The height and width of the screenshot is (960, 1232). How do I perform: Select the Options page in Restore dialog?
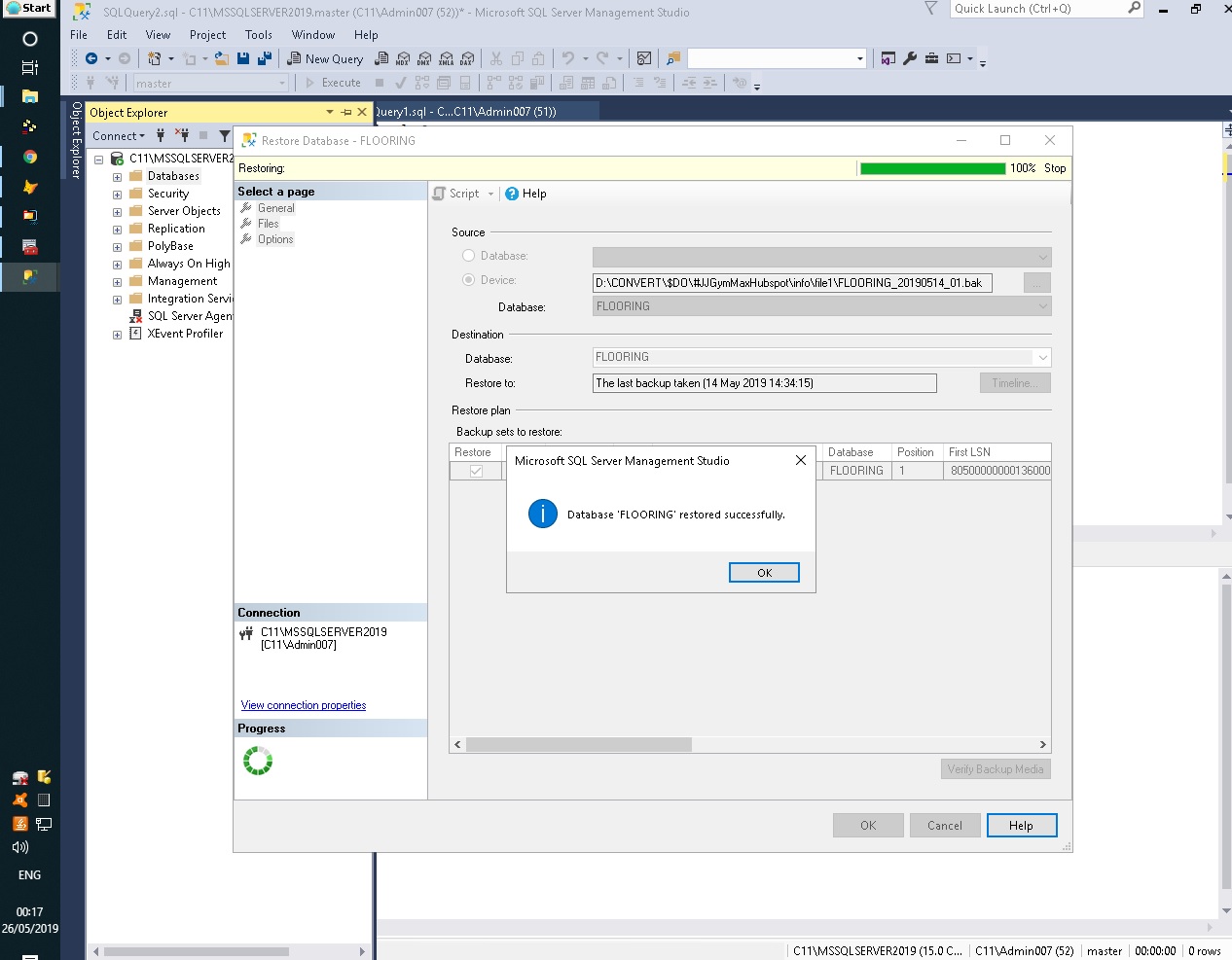click(275, 239)
